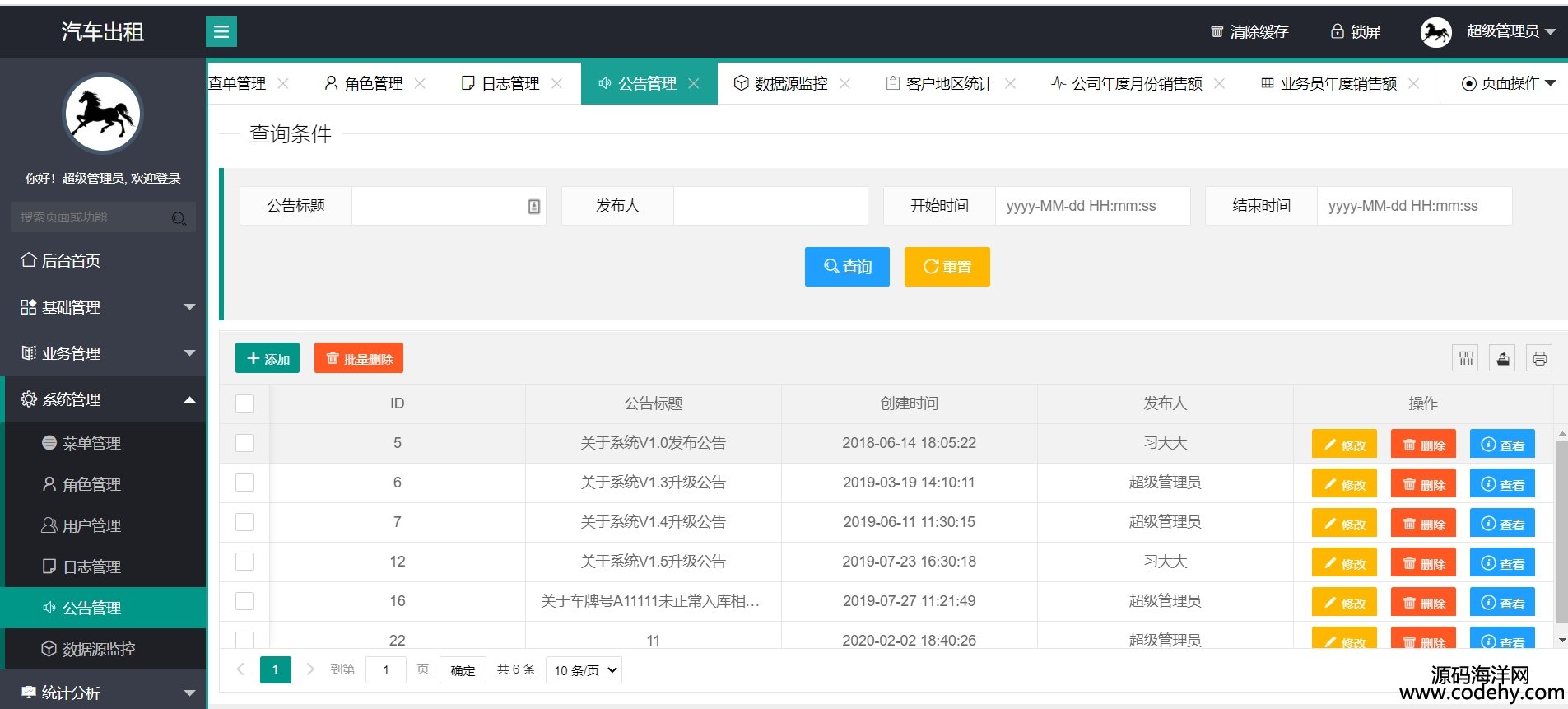1568x709 pixels.
Task: Click the yellow 重置 reset button
Action: (x=947, y=267)
